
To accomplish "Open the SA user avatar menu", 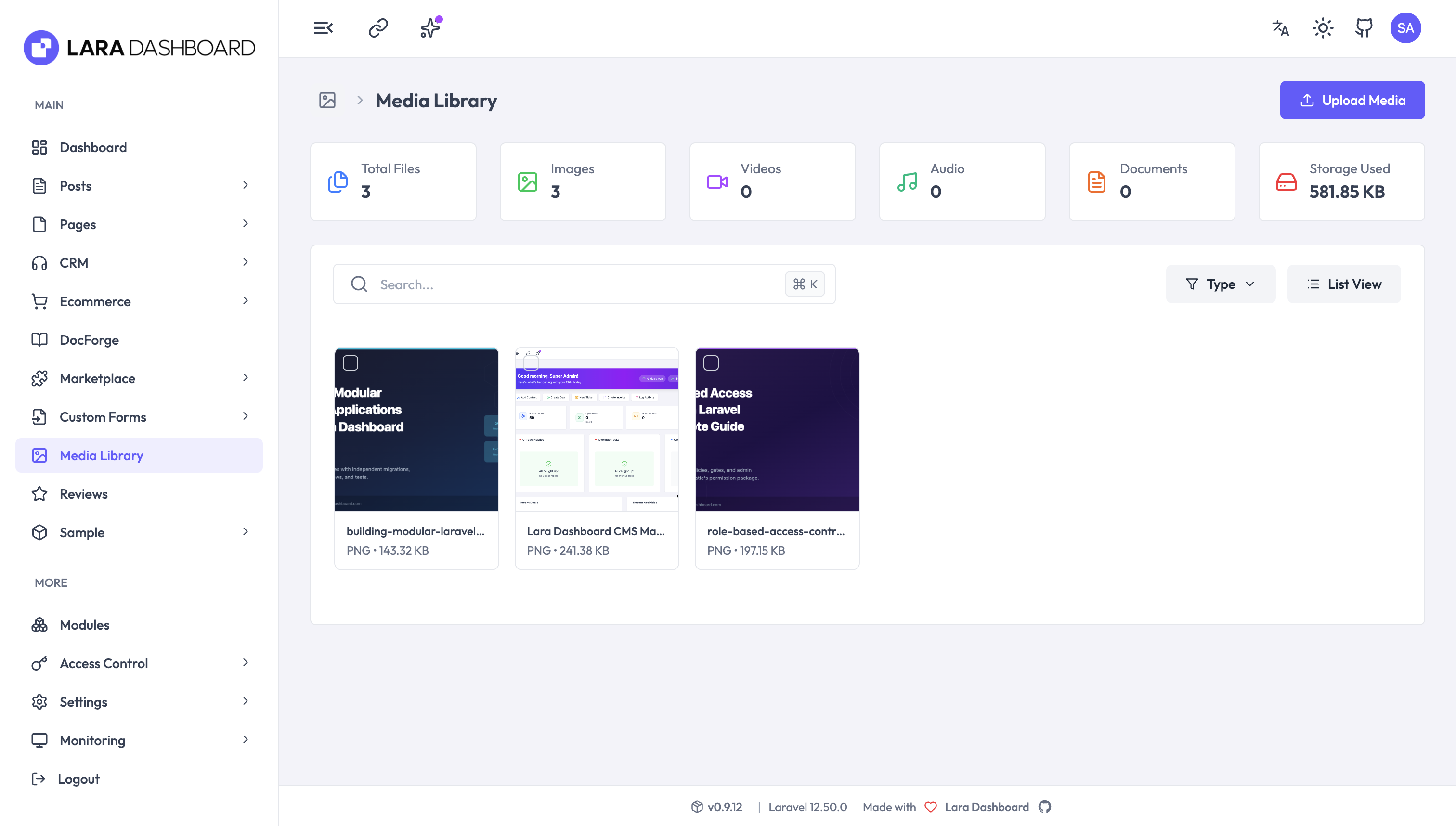I will click(x=1406, y=27).
